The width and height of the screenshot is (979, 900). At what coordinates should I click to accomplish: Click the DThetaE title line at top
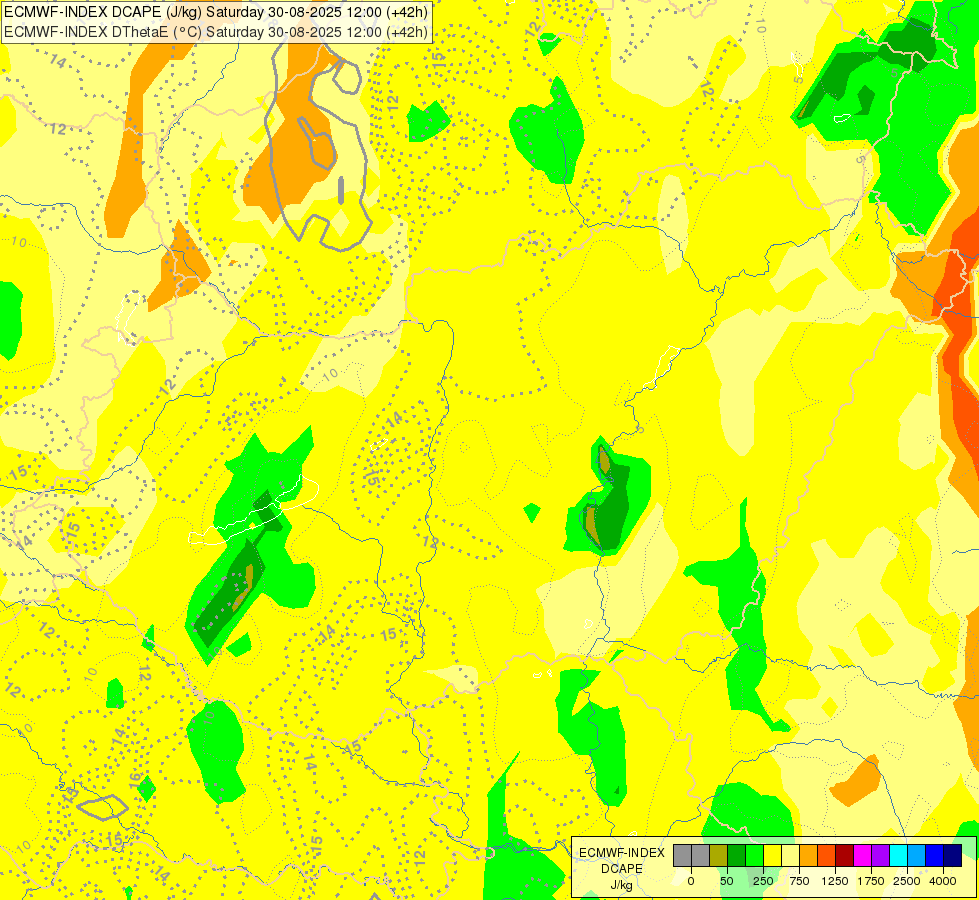(216, 32)
